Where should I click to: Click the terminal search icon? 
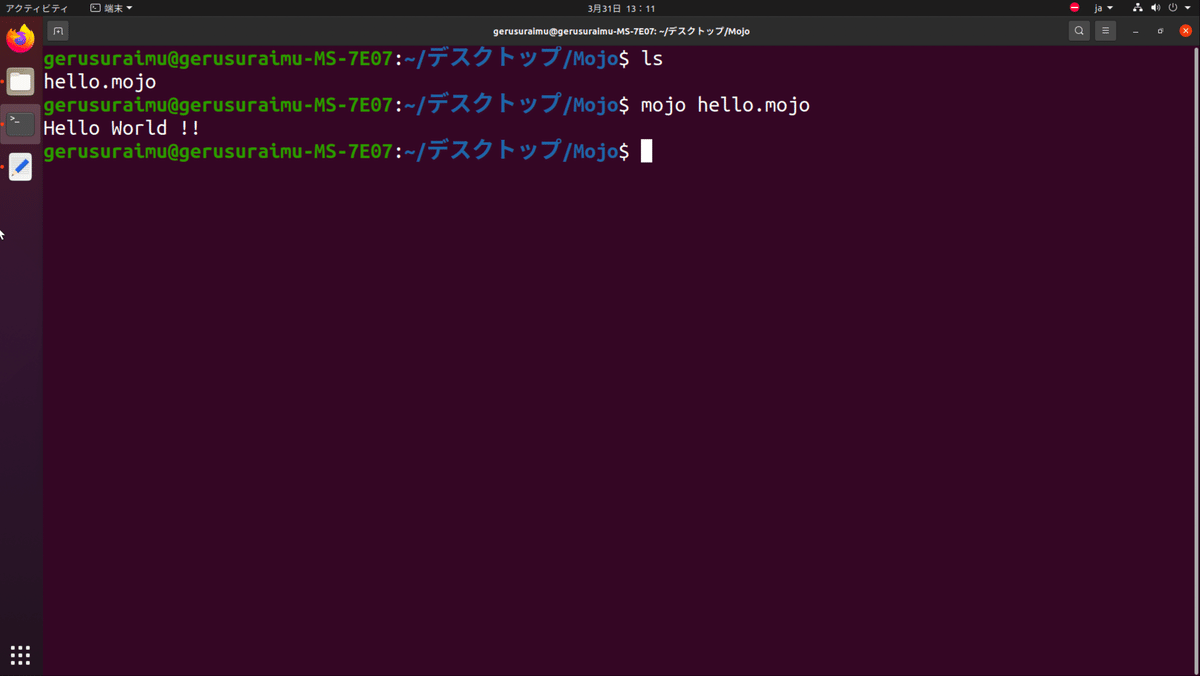point(1079,31)
